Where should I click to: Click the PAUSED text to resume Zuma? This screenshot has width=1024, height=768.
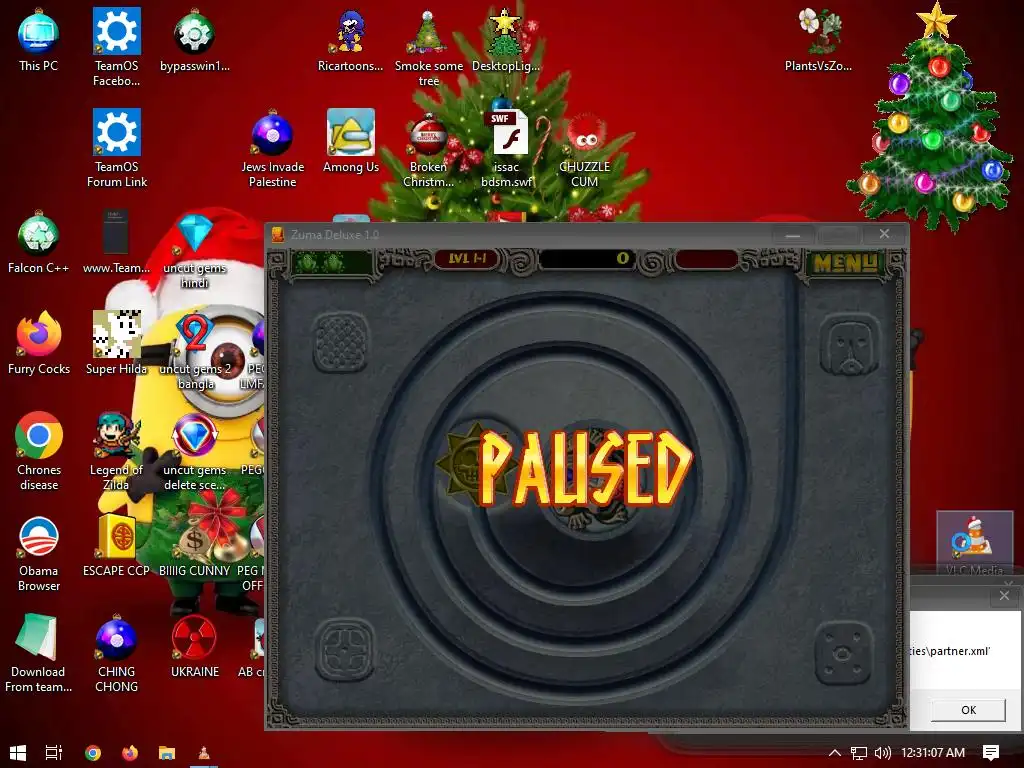(x=585, y=468)
